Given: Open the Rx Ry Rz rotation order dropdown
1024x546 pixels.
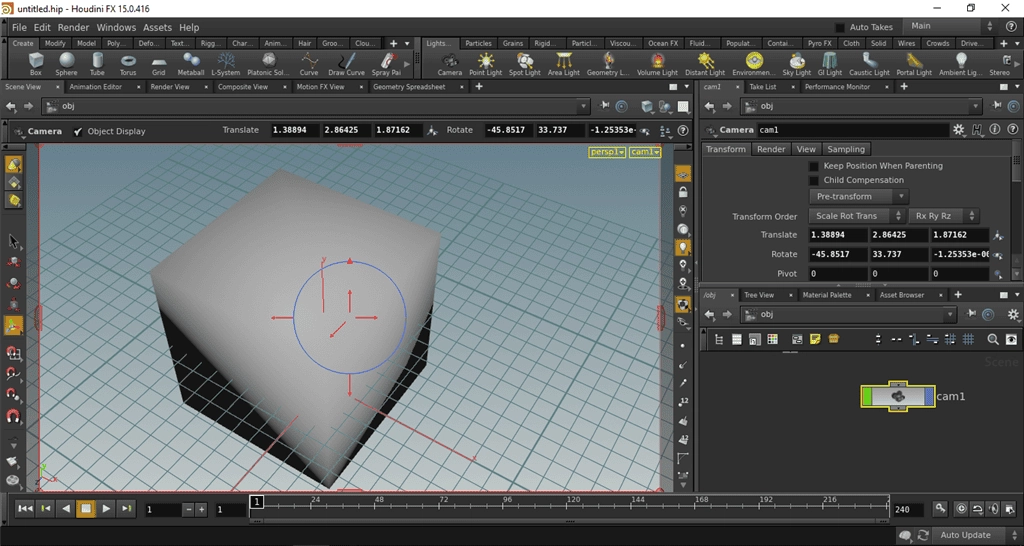Looking at the screenshot, I should click(943, 216).
